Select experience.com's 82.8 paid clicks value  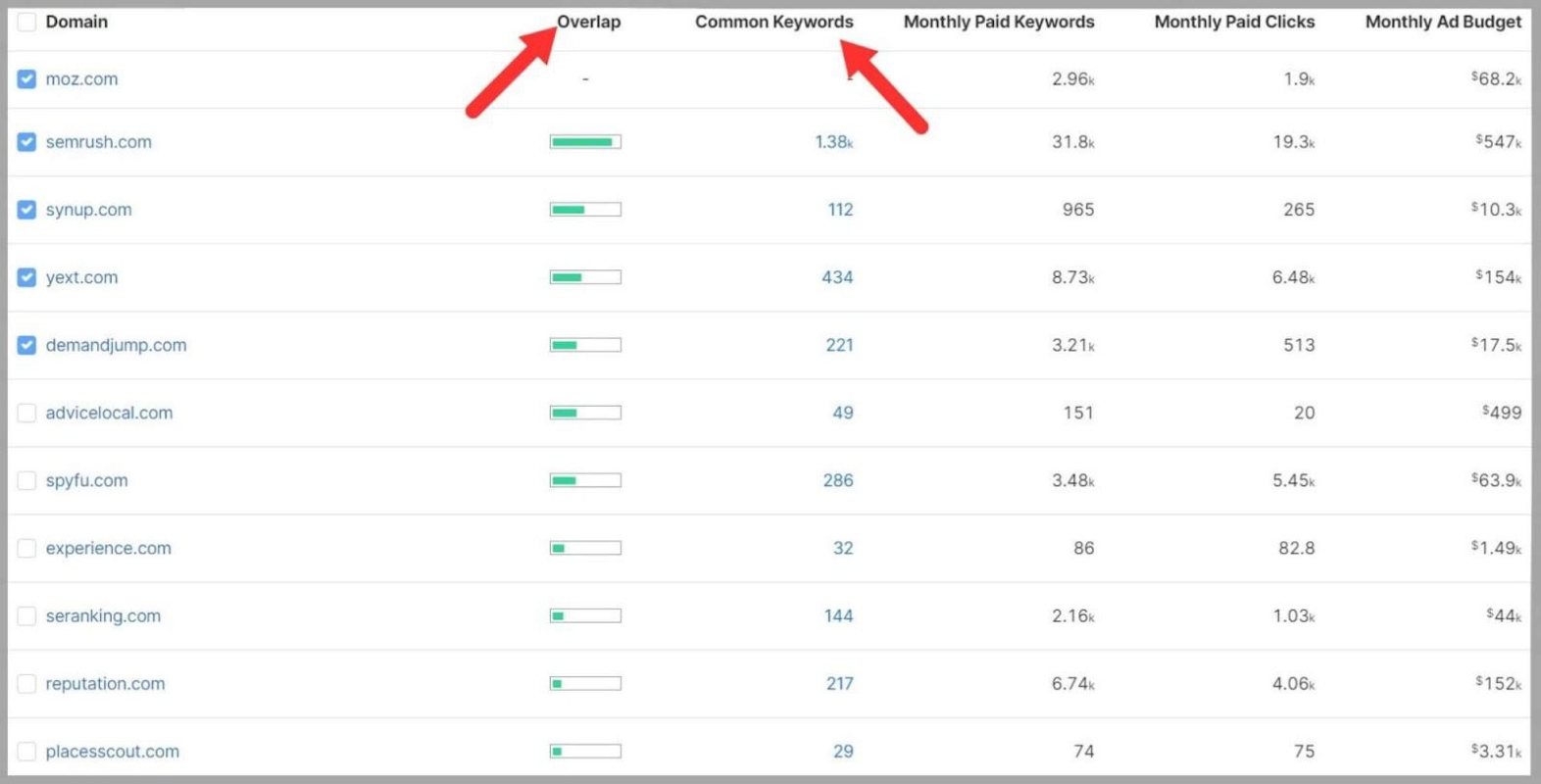point(1296,548)
